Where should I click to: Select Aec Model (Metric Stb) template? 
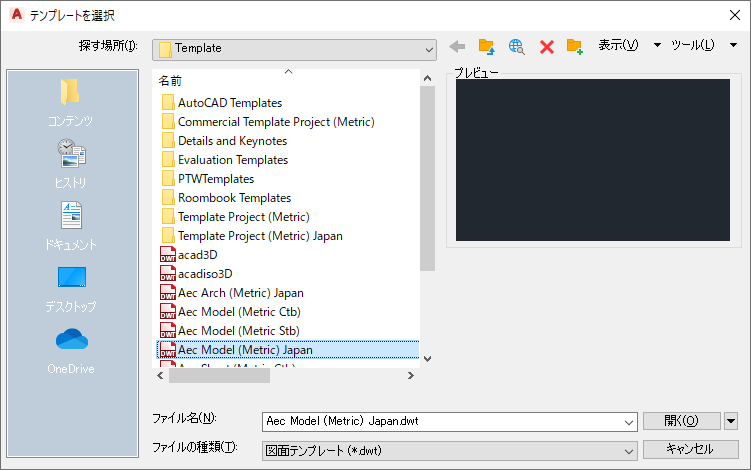[230, 331]
